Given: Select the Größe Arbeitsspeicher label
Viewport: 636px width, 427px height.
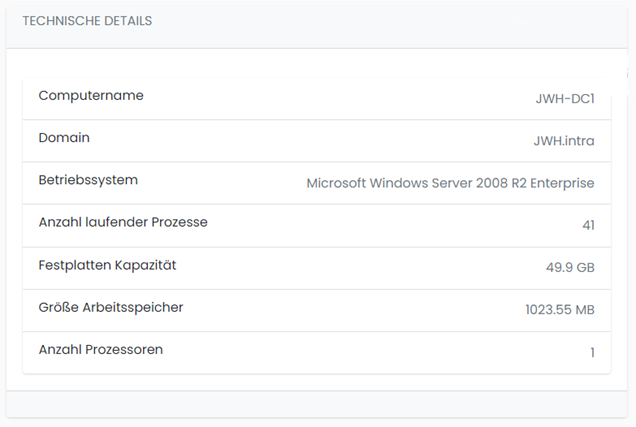Looking at the screenshot, I should [111, 307].
